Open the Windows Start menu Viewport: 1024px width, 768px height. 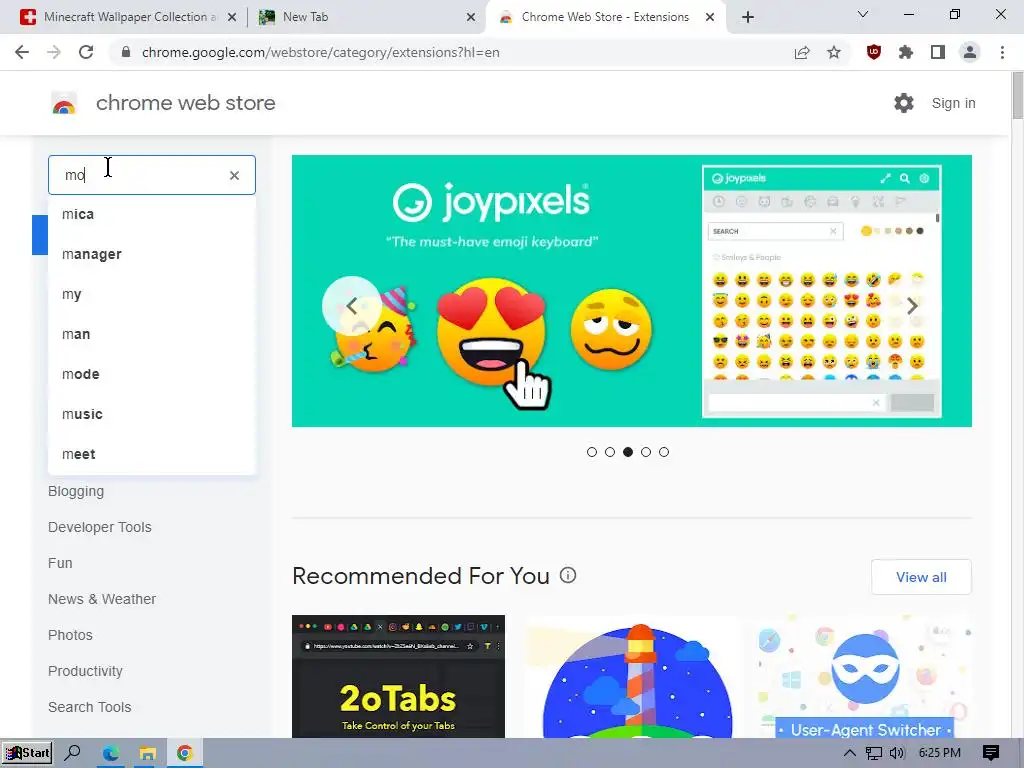27,753
